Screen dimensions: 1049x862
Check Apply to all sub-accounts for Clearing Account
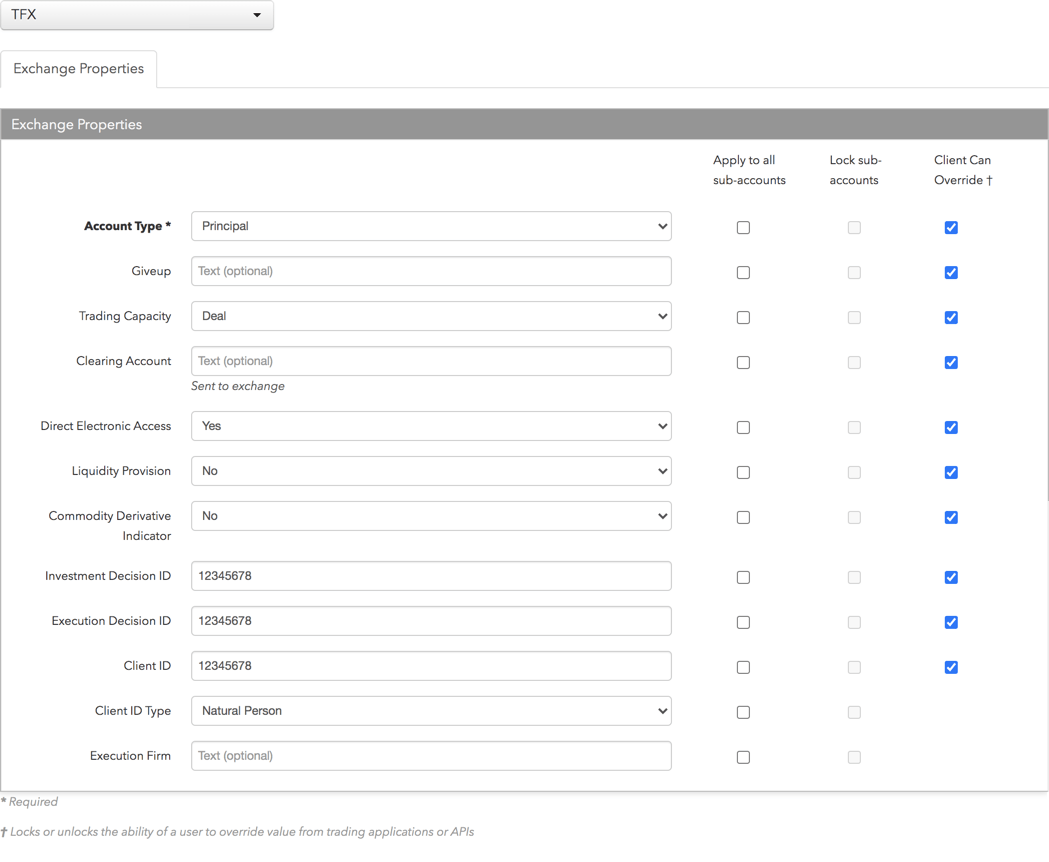point(743,362)
